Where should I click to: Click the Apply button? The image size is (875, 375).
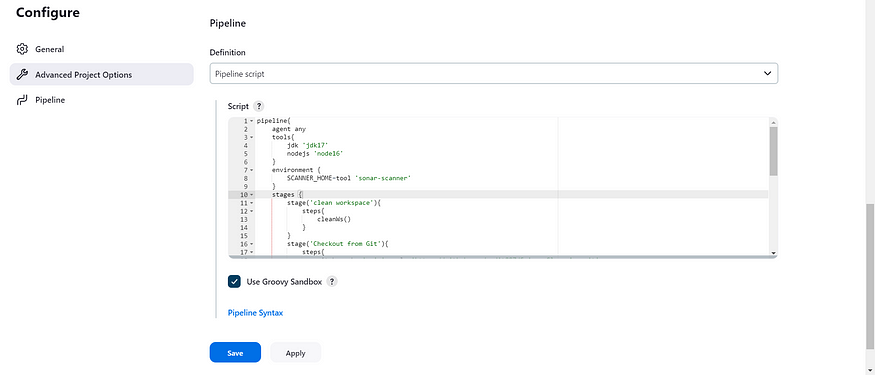click(x=295, y=353)
